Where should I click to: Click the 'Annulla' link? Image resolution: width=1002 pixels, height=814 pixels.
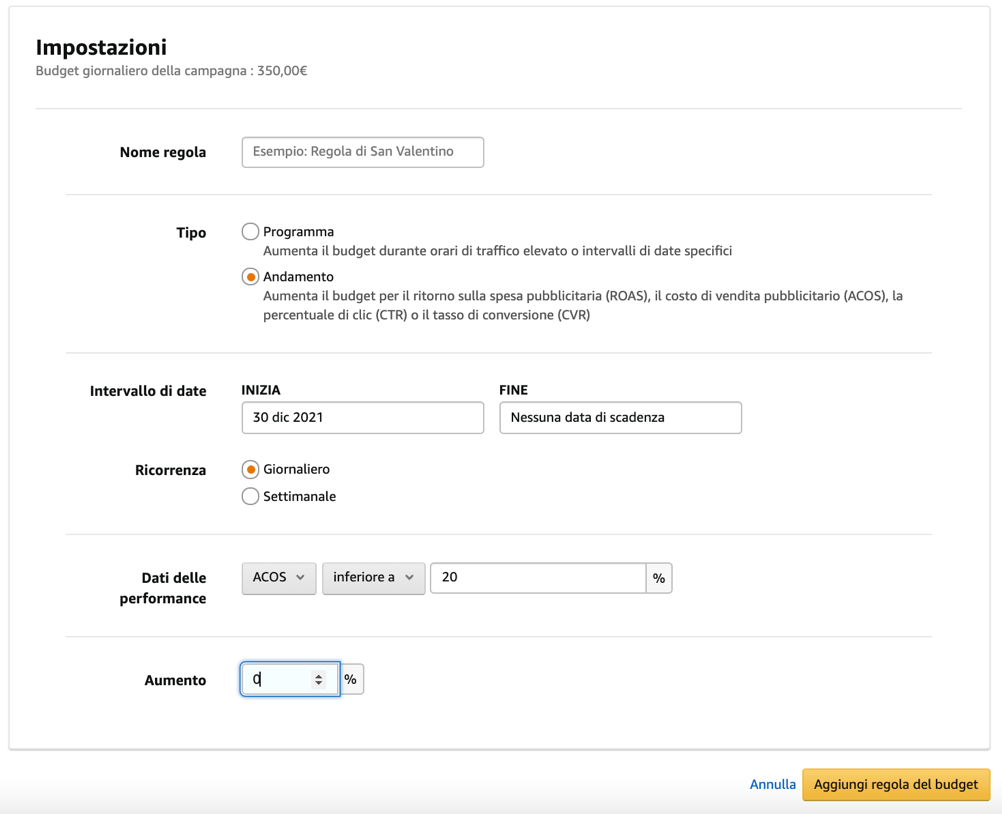[773, 784]
